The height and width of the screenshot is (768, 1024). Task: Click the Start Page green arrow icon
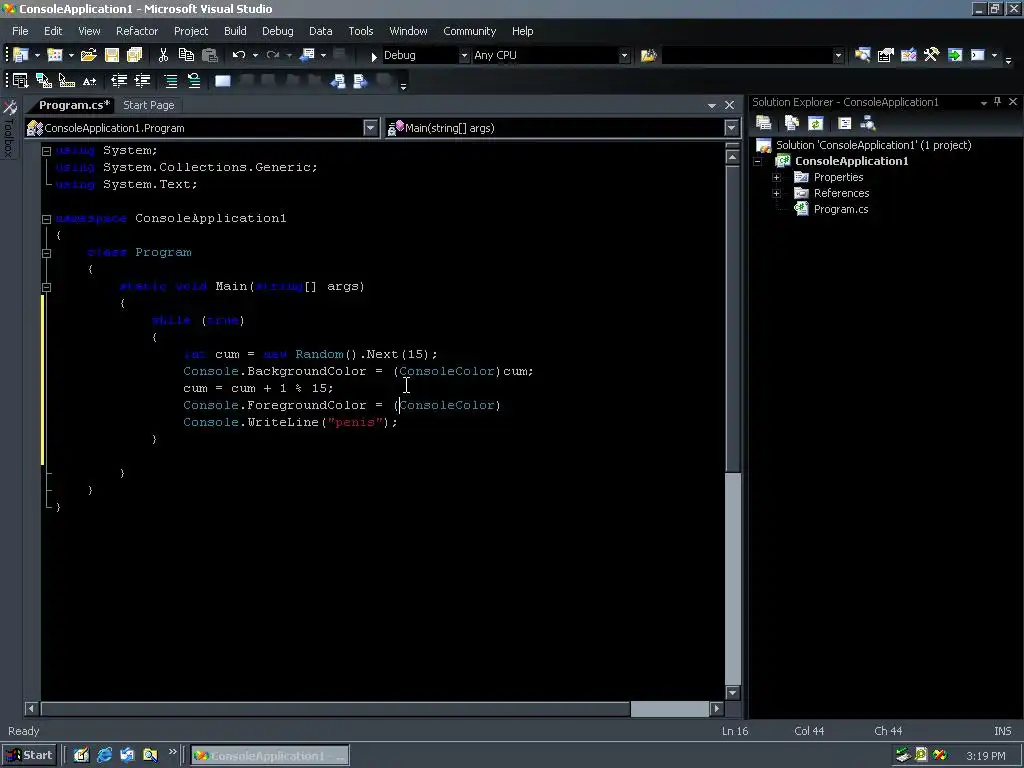[x=955, y=56]
